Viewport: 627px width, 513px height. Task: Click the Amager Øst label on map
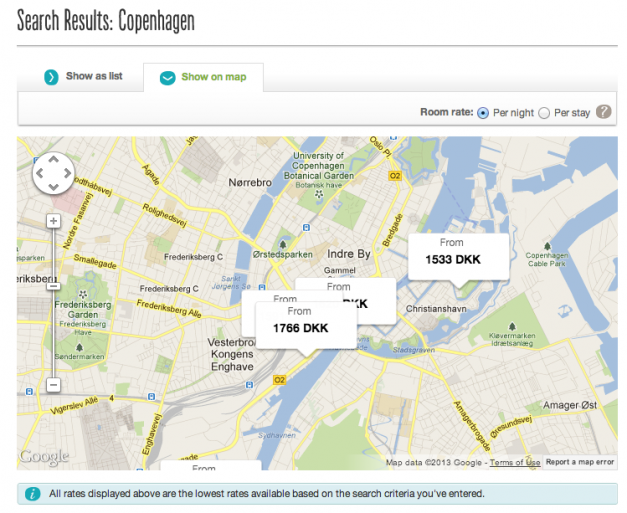pyautogui.click(x=570, y=405)
